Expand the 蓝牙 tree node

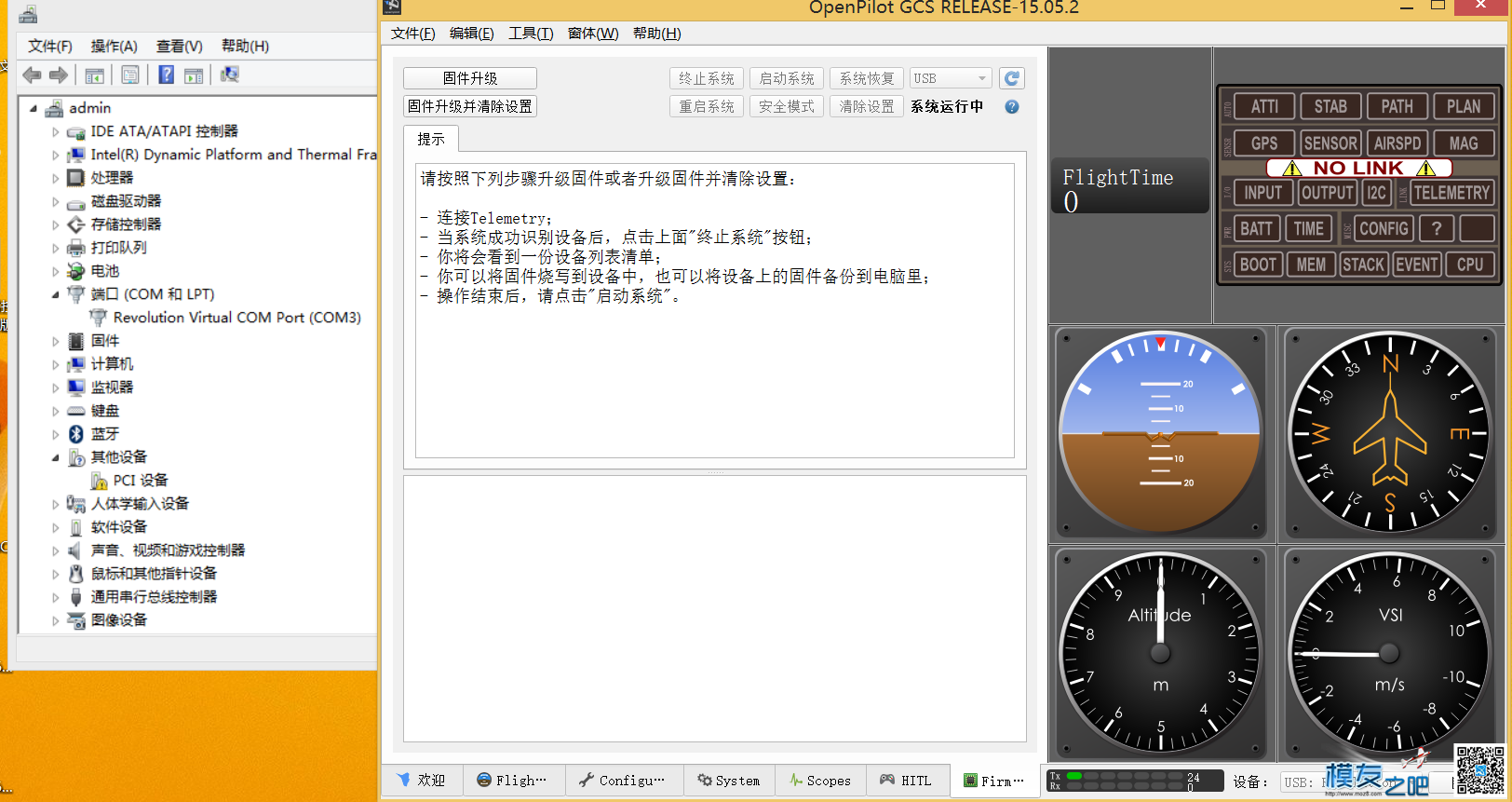(x=56, y=434)
